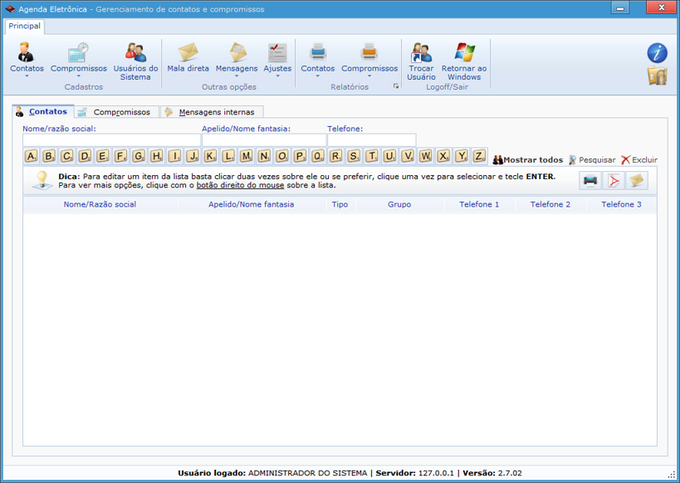Filter contacts by letter R

point(336,156)
